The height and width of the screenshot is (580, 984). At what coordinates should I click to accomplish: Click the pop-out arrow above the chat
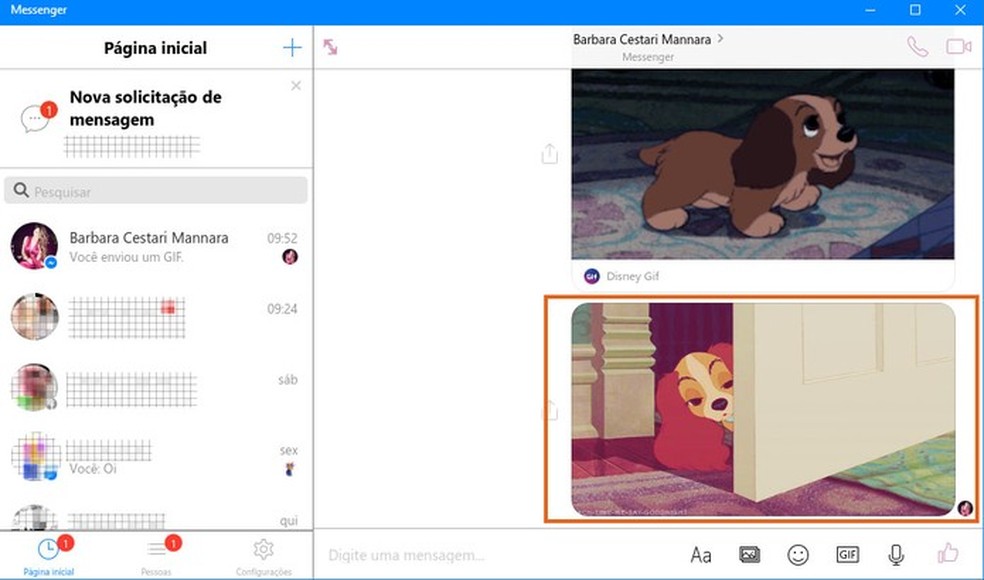tap(330, 45)
